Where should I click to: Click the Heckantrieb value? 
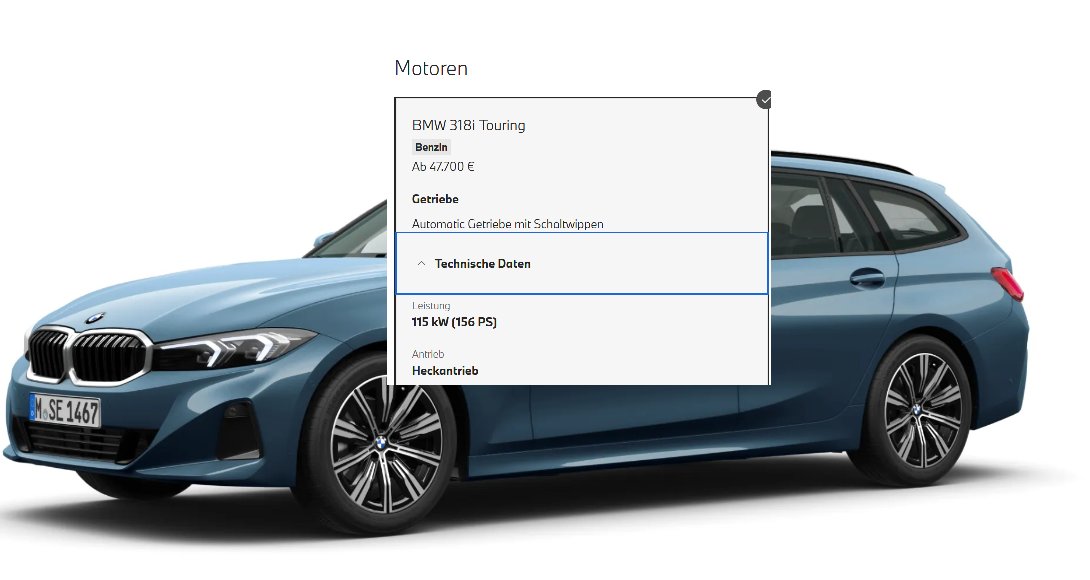[x=445, y=371]
